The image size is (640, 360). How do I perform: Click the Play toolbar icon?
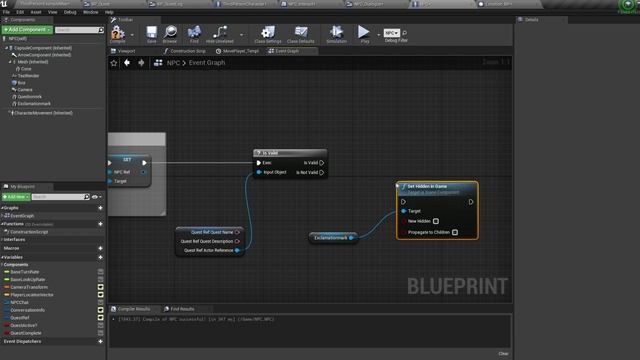coord(364,32)
